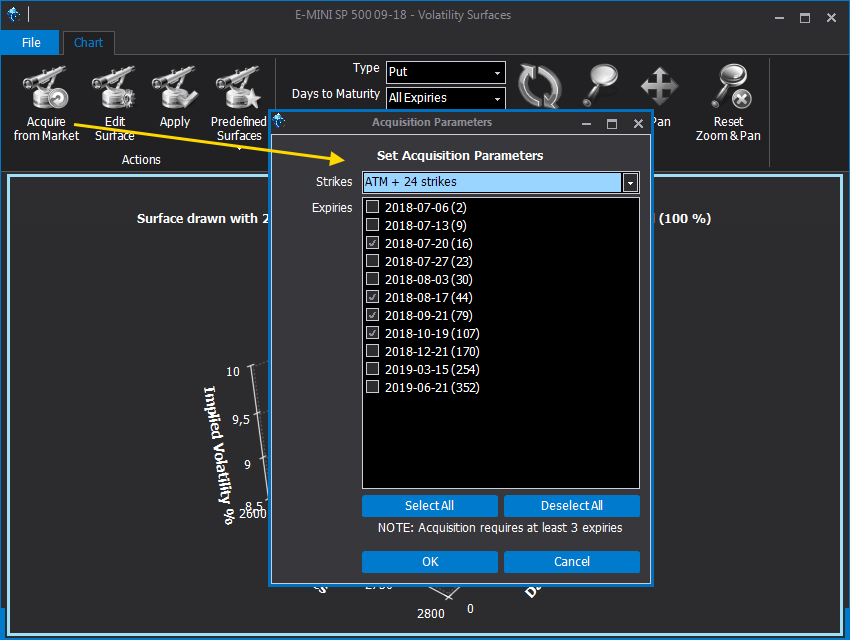Switch to the Chart tab

click(x=88, y=43)
